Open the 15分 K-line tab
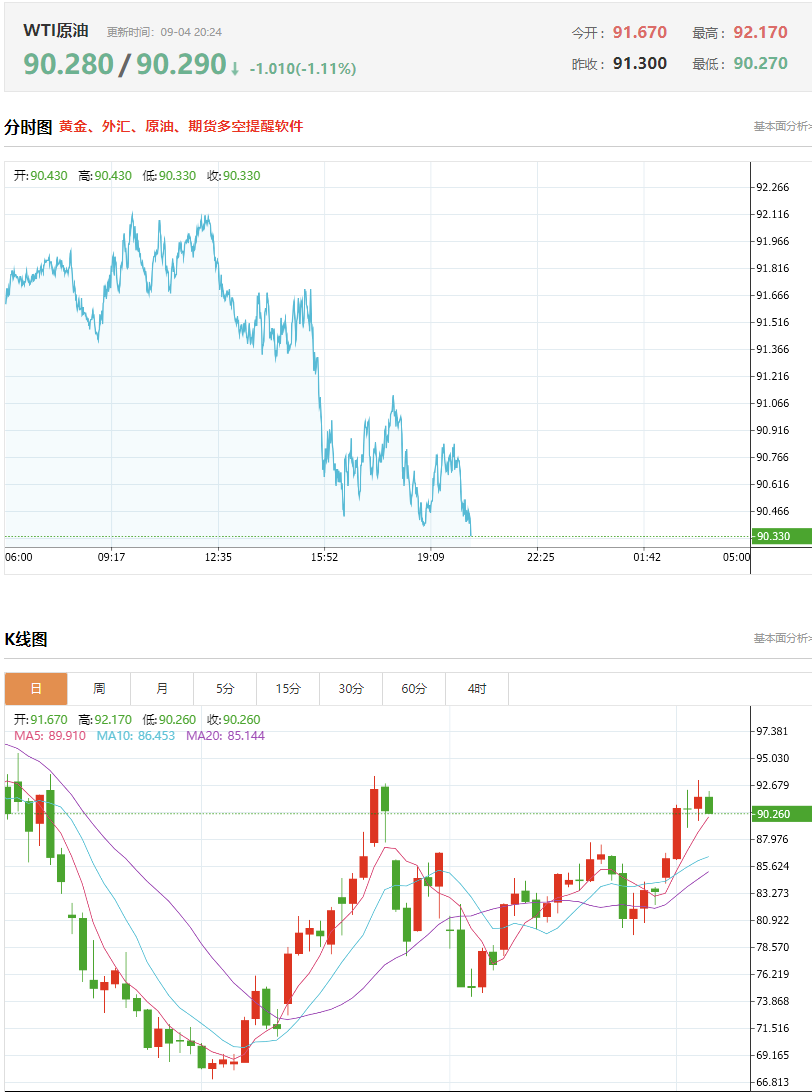 [x=288, y=689]
